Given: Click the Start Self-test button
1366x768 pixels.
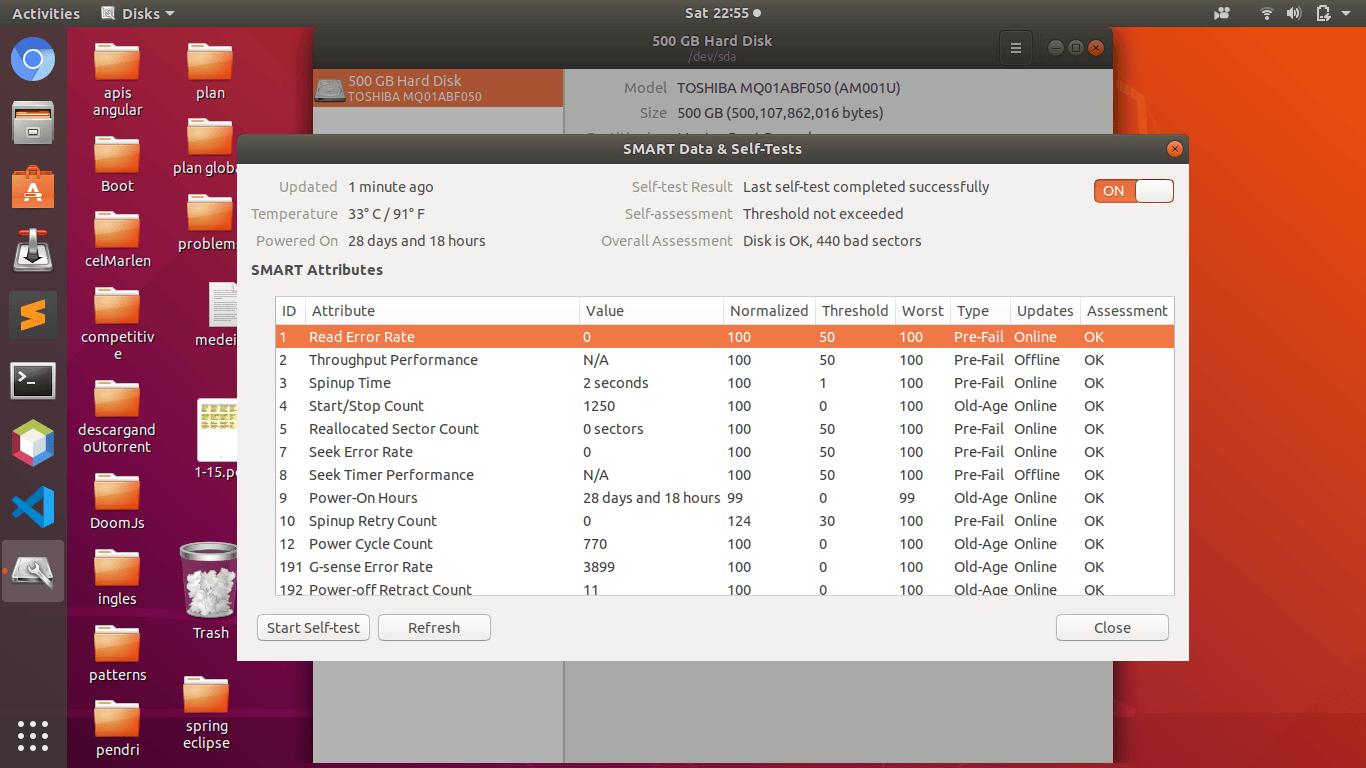Looking at the screenshot, I should pyautogui.click(x=313, y=628).
